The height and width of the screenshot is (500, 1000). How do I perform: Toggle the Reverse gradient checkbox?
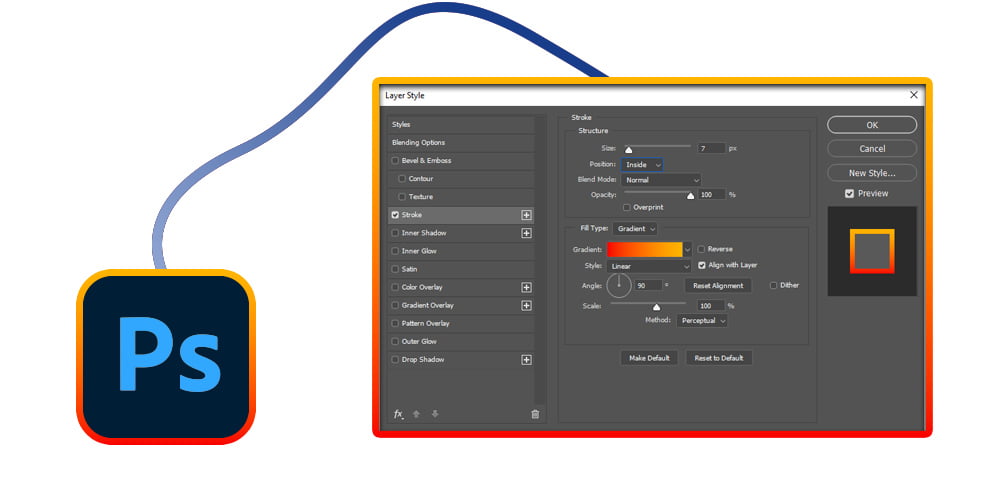pos(702,249)
